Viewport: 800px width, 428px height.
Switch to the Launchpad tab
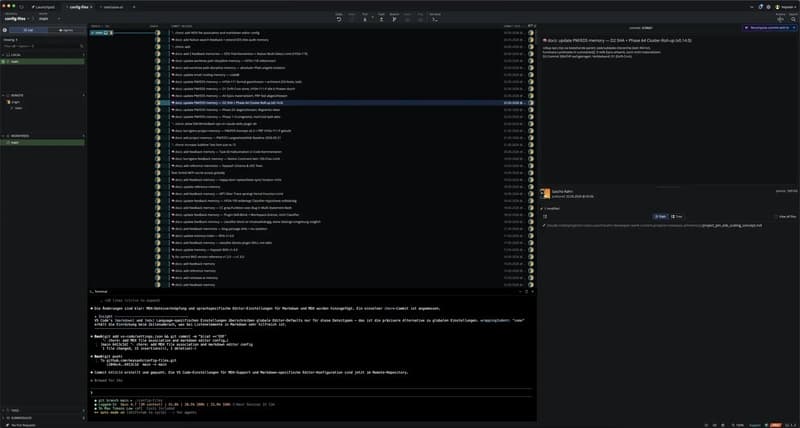pos(45,7)
